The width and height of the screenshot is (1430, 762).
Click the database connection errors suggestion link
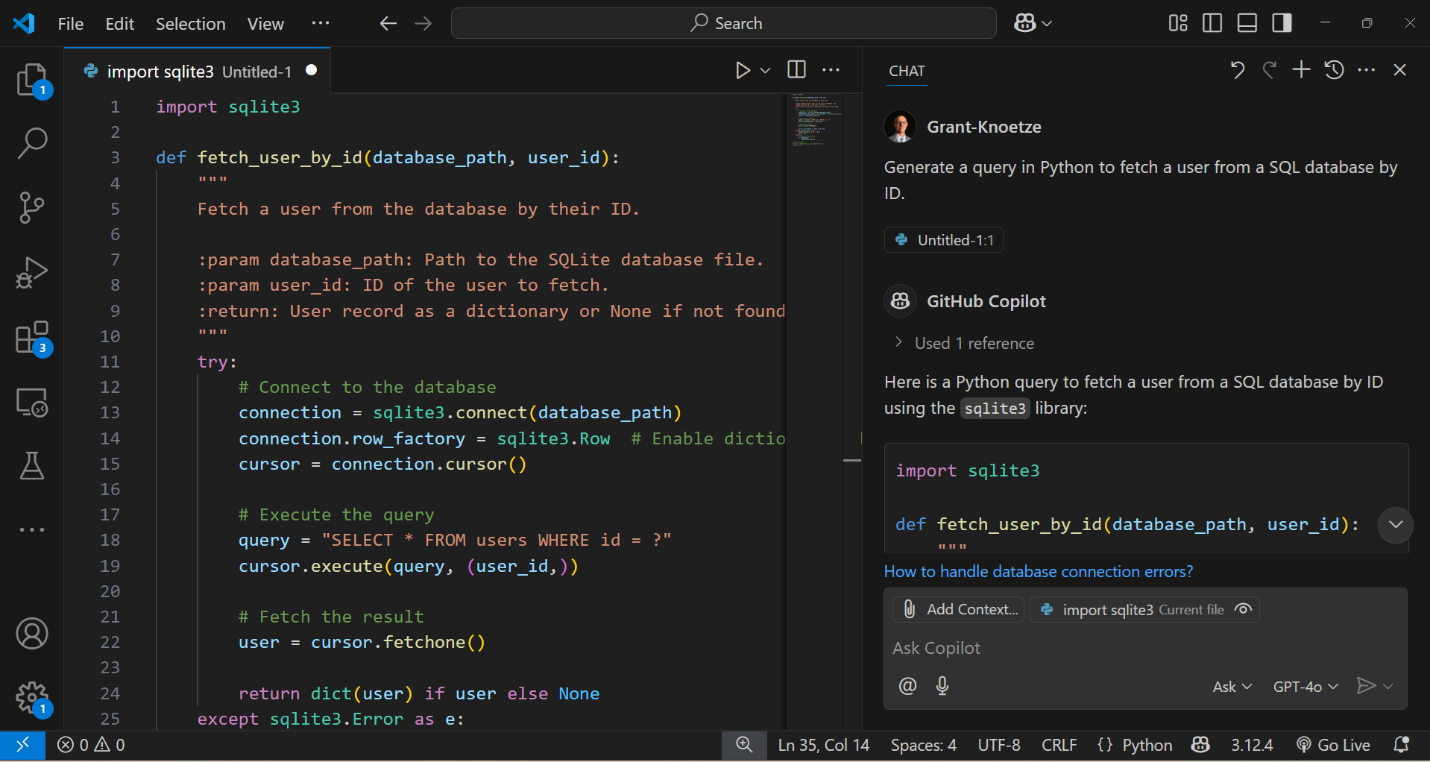point(1038,571)
